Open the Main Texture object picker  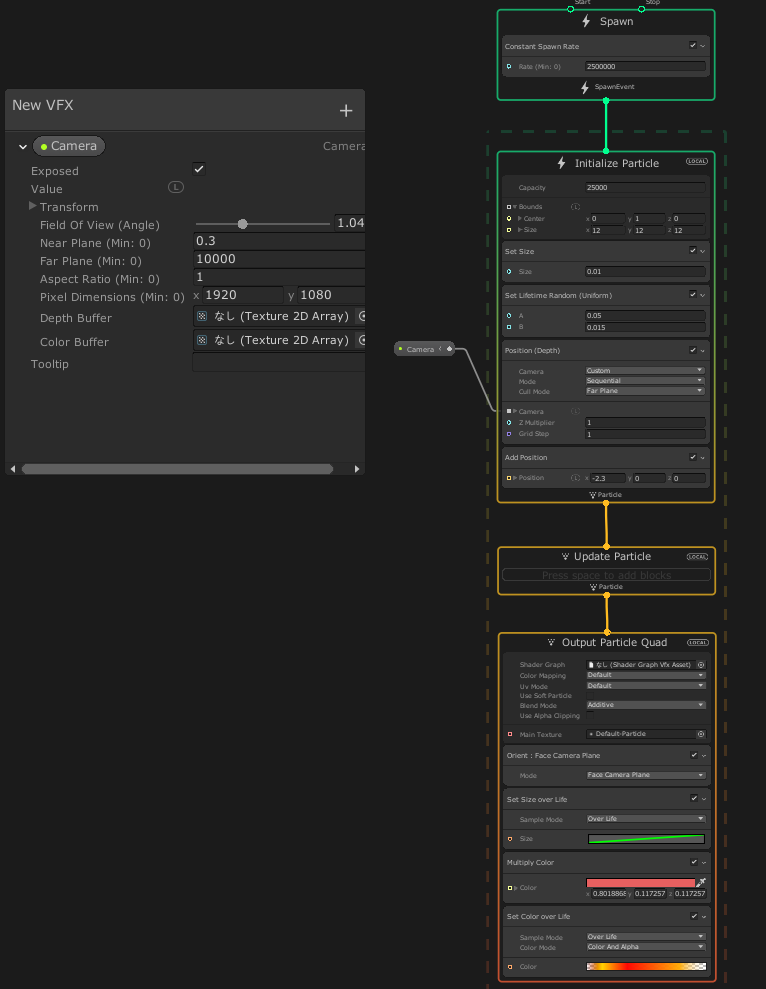click(701, 734)
